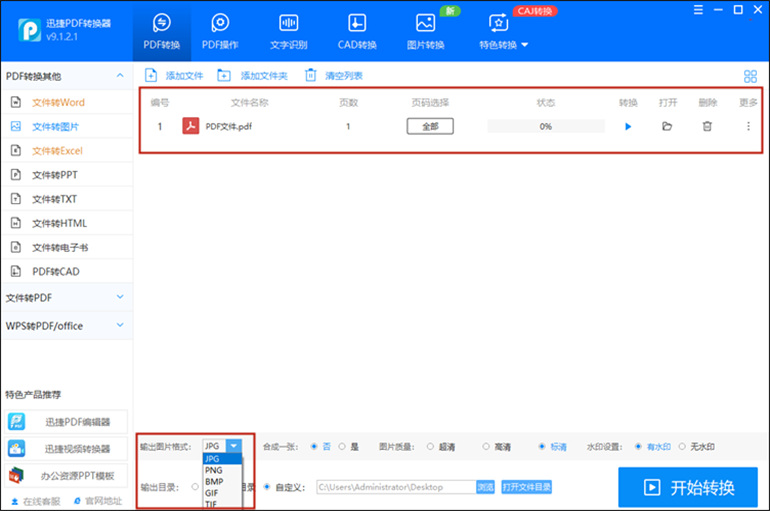Select the 自定义 output directory radio

click(267, 487)
